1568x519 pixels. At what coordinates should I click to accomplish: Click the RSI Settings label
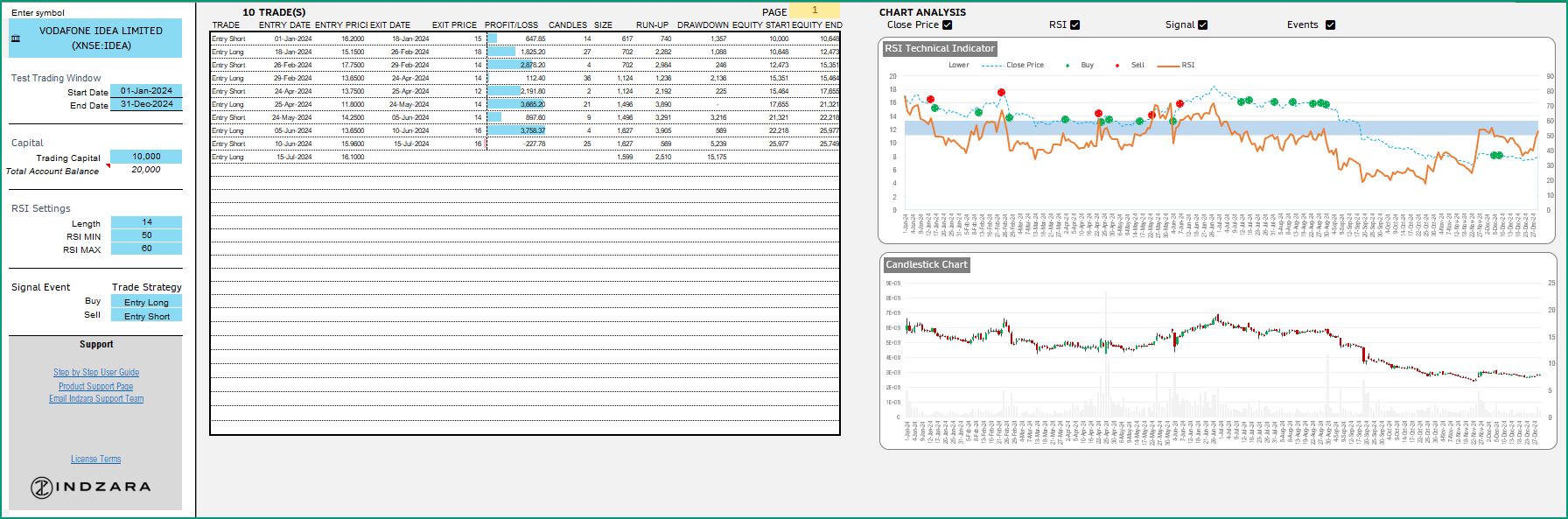[x=41, y=208]
